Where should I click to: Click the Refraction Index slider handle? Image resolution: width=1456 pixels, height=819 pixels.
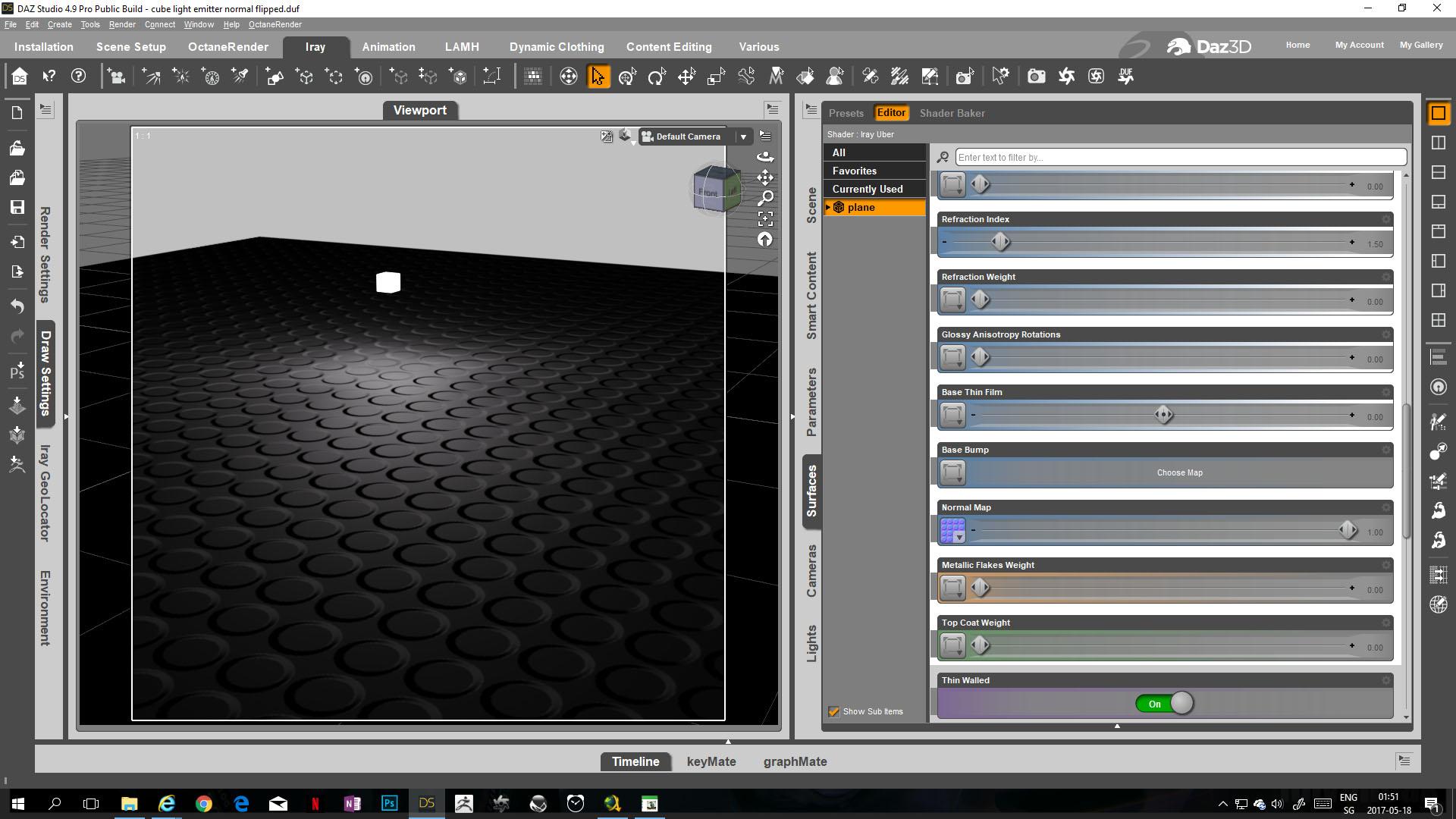tap(1000, 242)
